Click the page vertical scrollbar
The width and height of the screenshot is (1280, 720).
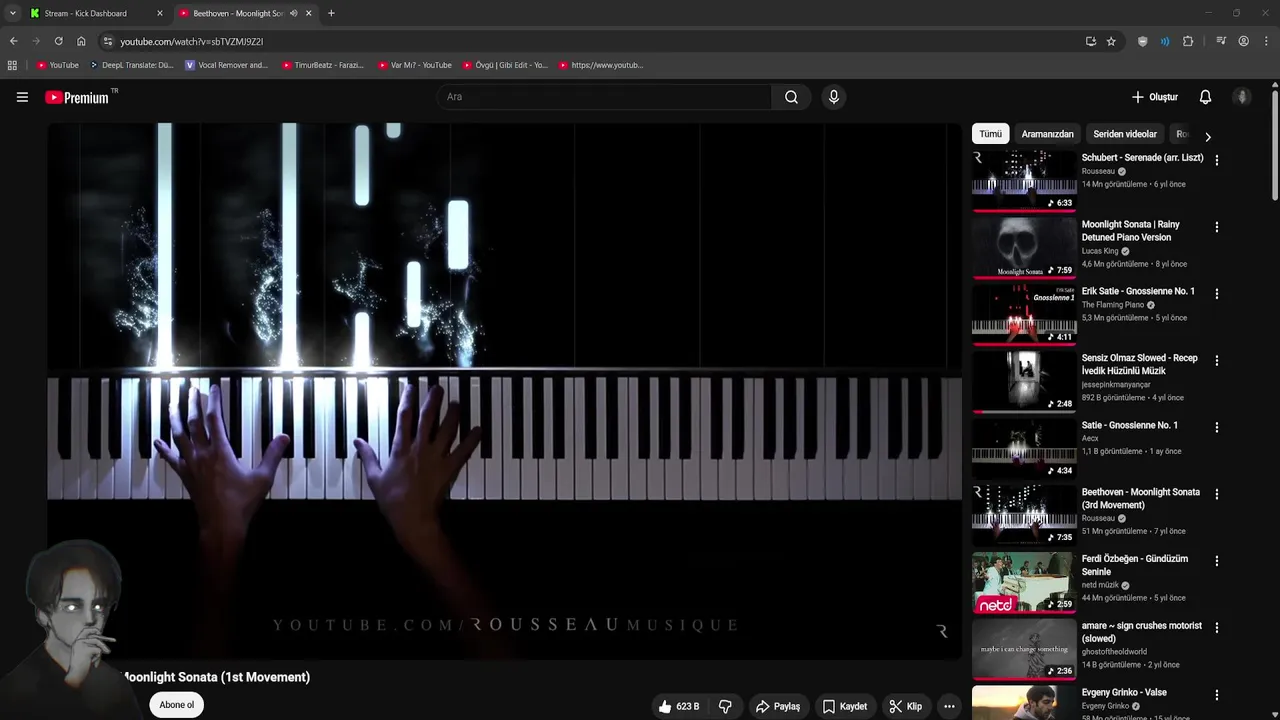[1275, 145]
